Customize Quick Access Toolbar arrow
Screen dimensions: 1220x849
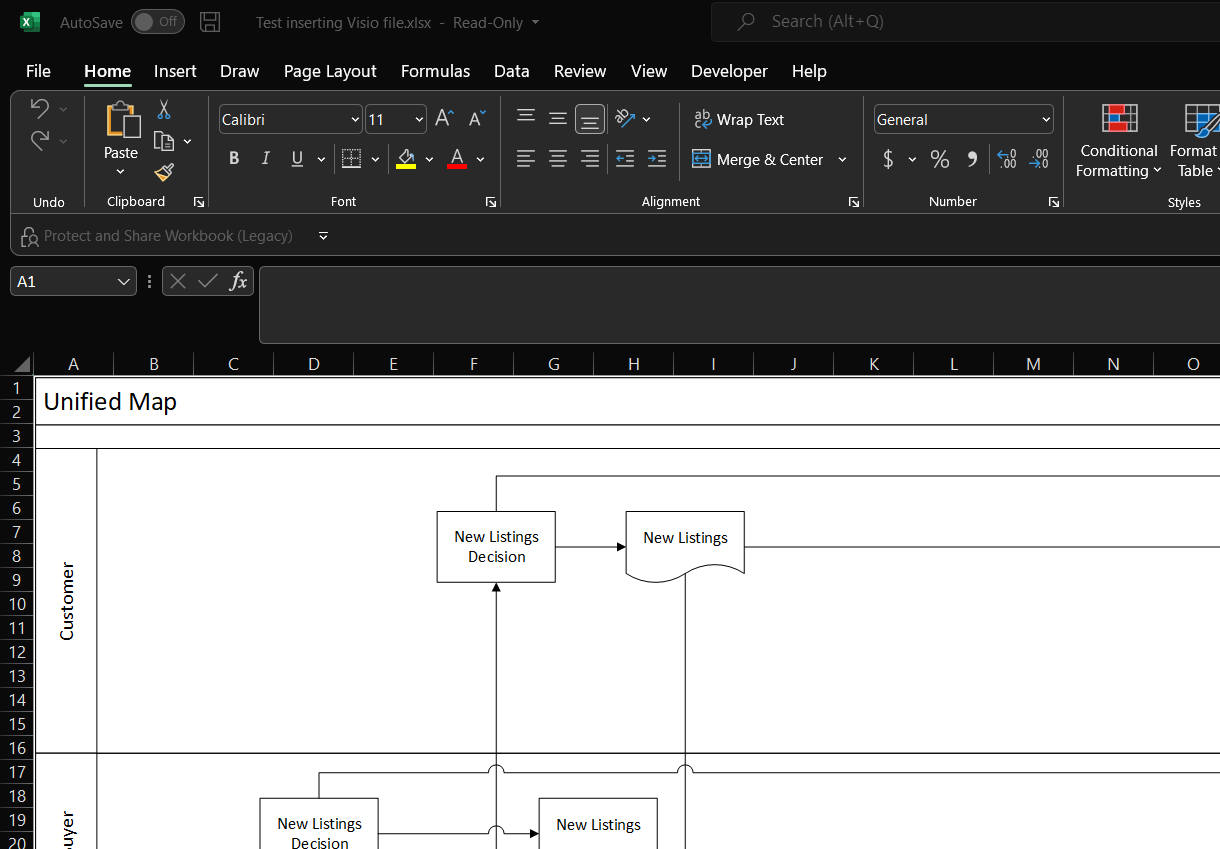[x=323, y=236]
